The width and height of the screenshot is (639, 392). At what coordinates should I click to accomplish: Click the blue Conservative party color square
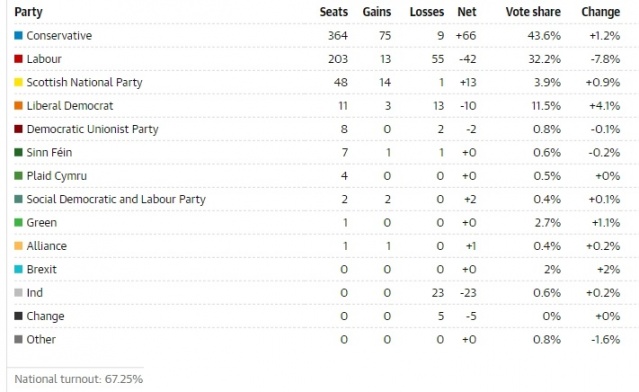pyautogui.click(x=18, y=35)
